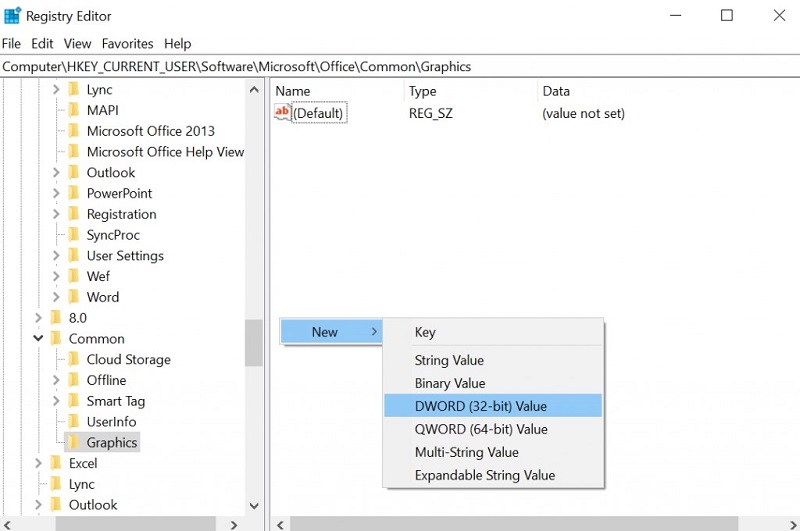Viewport: 800px width, 531px height.
Task: Expand the 8.0 registry key
Action: 38,318
